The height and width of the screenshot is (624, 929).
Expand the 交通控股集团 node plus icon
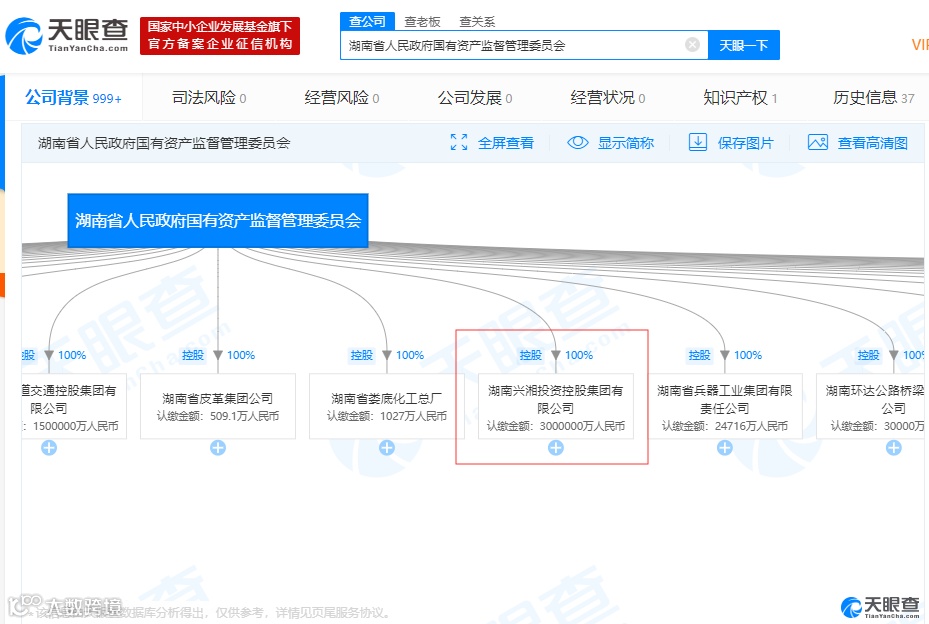coord(49,448)
